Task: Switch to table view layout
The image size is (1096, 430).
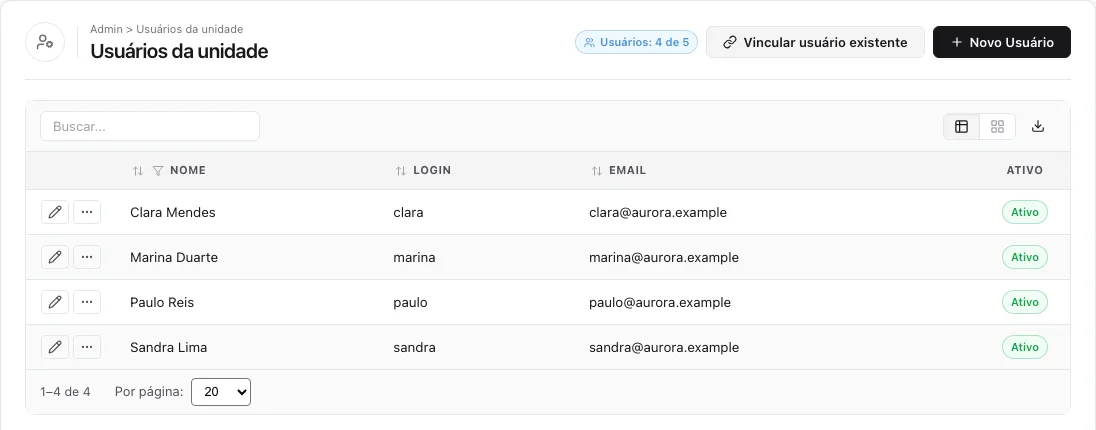Action: click(x=962, y=127)
